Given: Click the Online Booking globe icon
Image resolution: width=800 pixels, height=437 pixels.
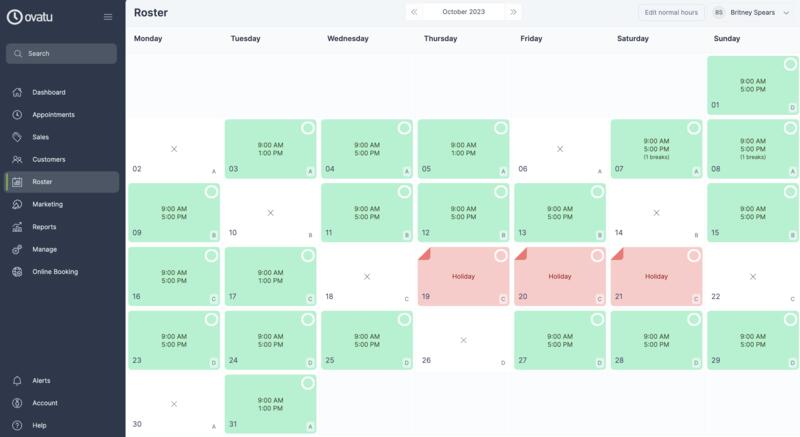Looking at the screenshot, I should (17, 272).
